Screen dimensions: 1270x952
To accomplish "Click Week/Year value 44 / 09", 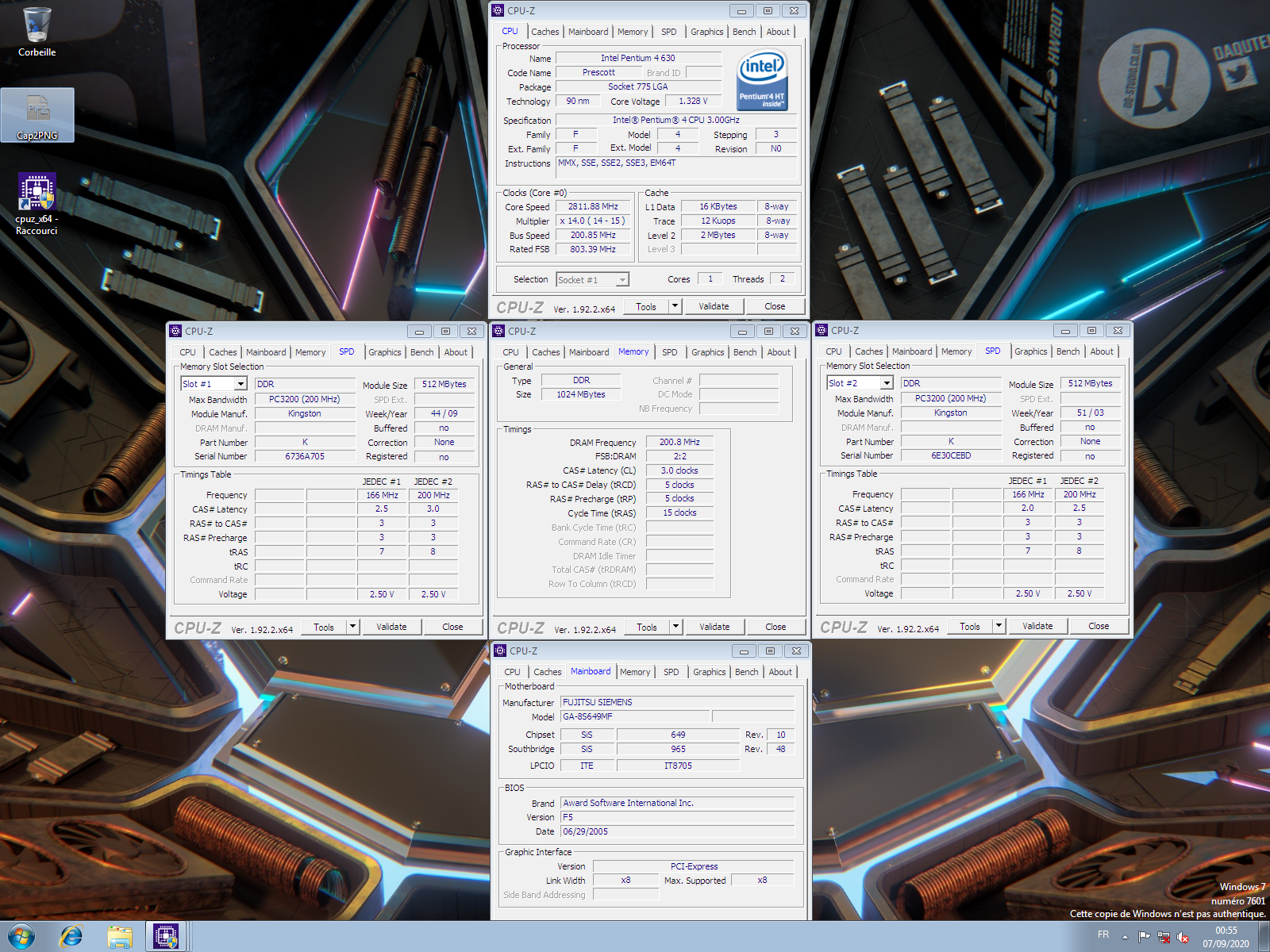I will (444, 413).
